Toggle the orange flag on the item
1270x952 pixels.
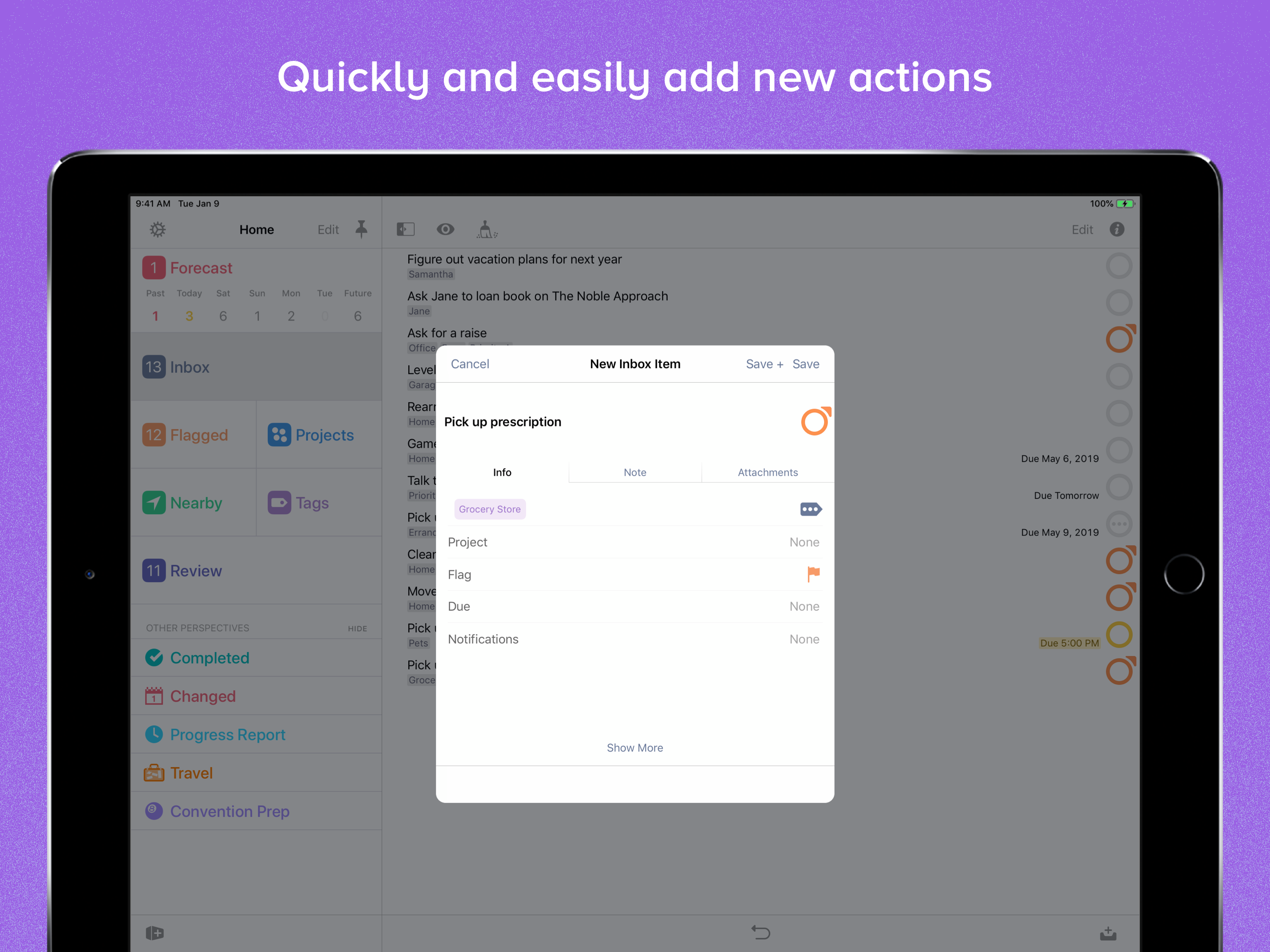(x=813, y=574)
